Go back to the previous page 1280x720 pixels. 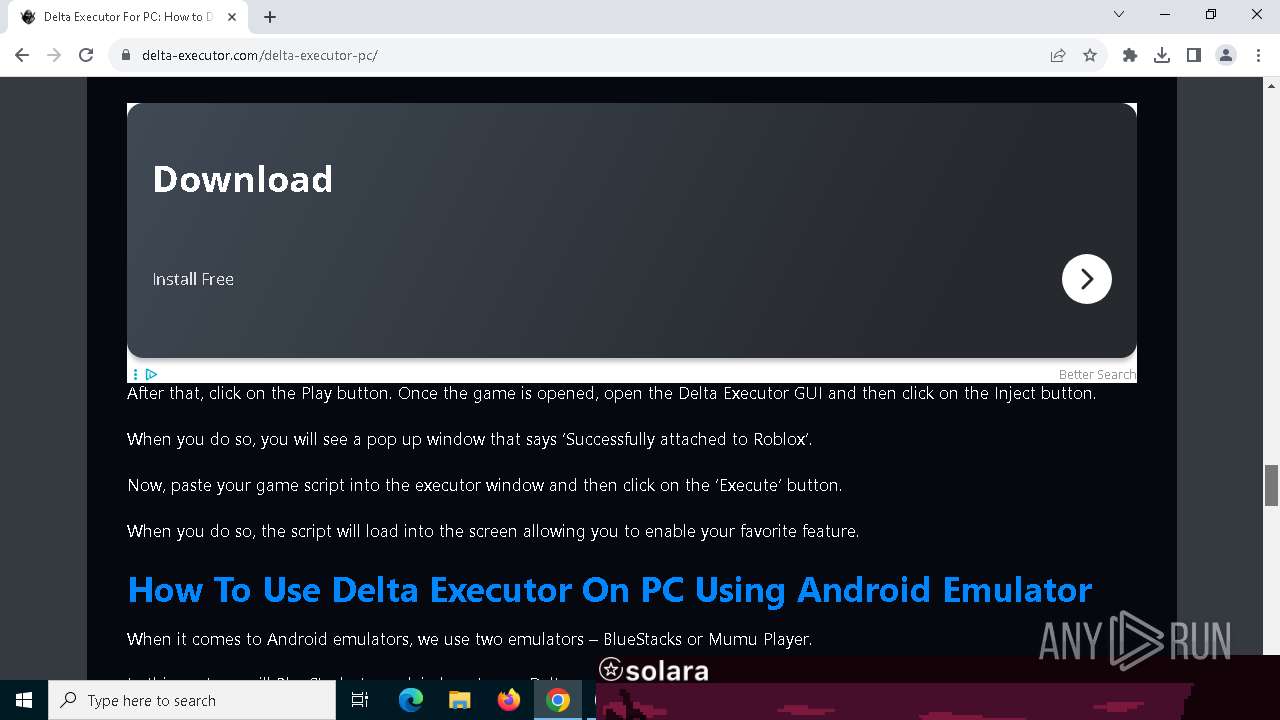coord(22,55)
